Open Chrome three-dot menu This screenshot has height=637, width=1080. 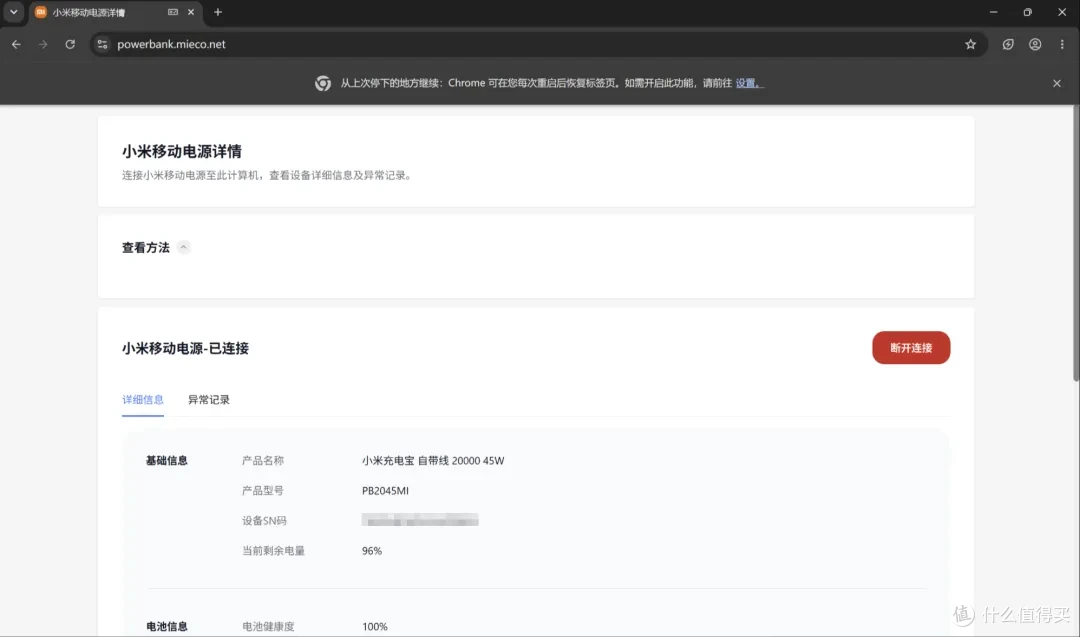[1062, 44]
